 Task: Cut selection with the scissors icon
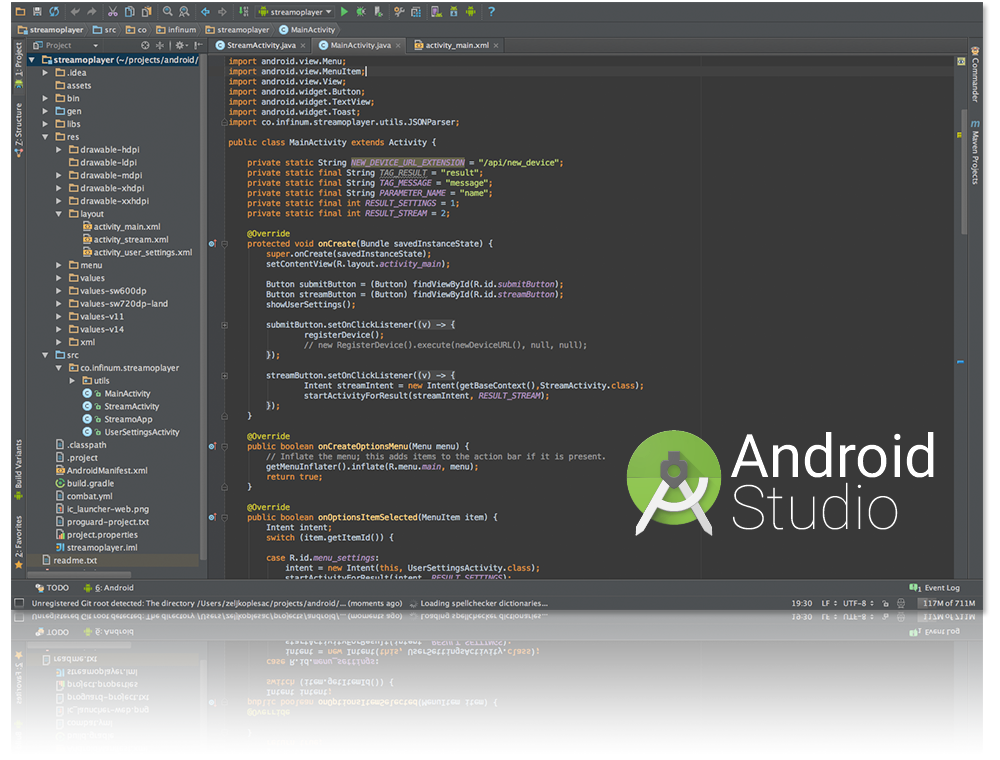113,11
